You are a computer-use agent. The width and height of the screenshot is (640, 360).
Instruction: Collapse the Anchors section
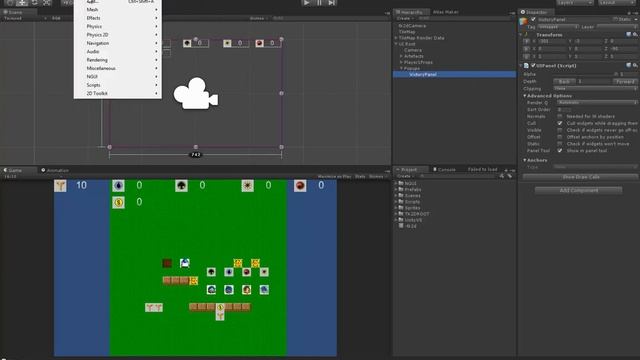click(x=524, y=160)
